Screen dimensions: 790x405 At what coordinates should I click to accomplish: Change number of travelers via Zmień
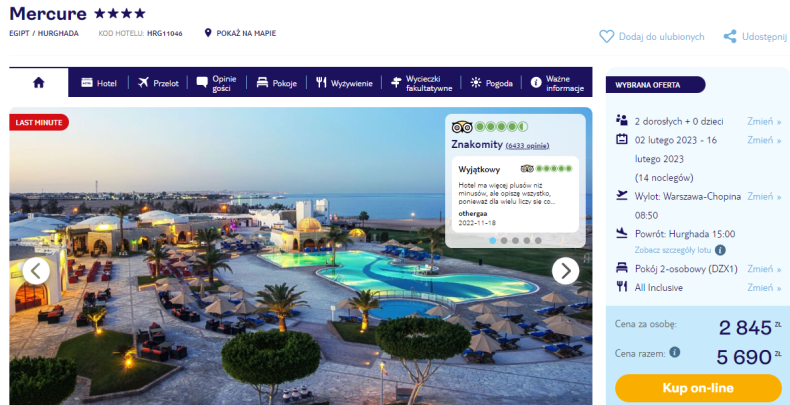click(764, 121)
